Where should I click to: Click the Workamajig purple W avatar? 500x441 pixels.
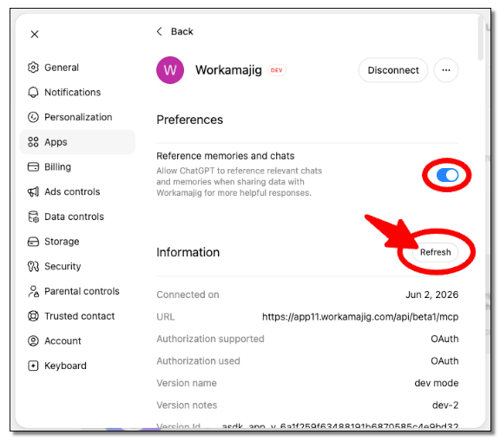click(x=170, y=70)
